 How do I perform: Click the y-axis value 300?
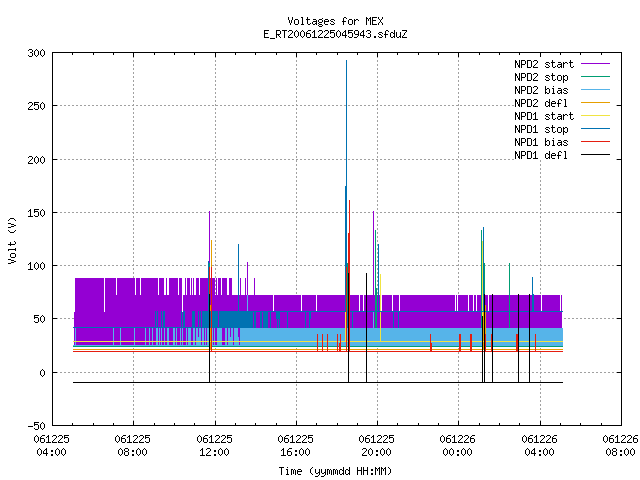click(36, 53)
